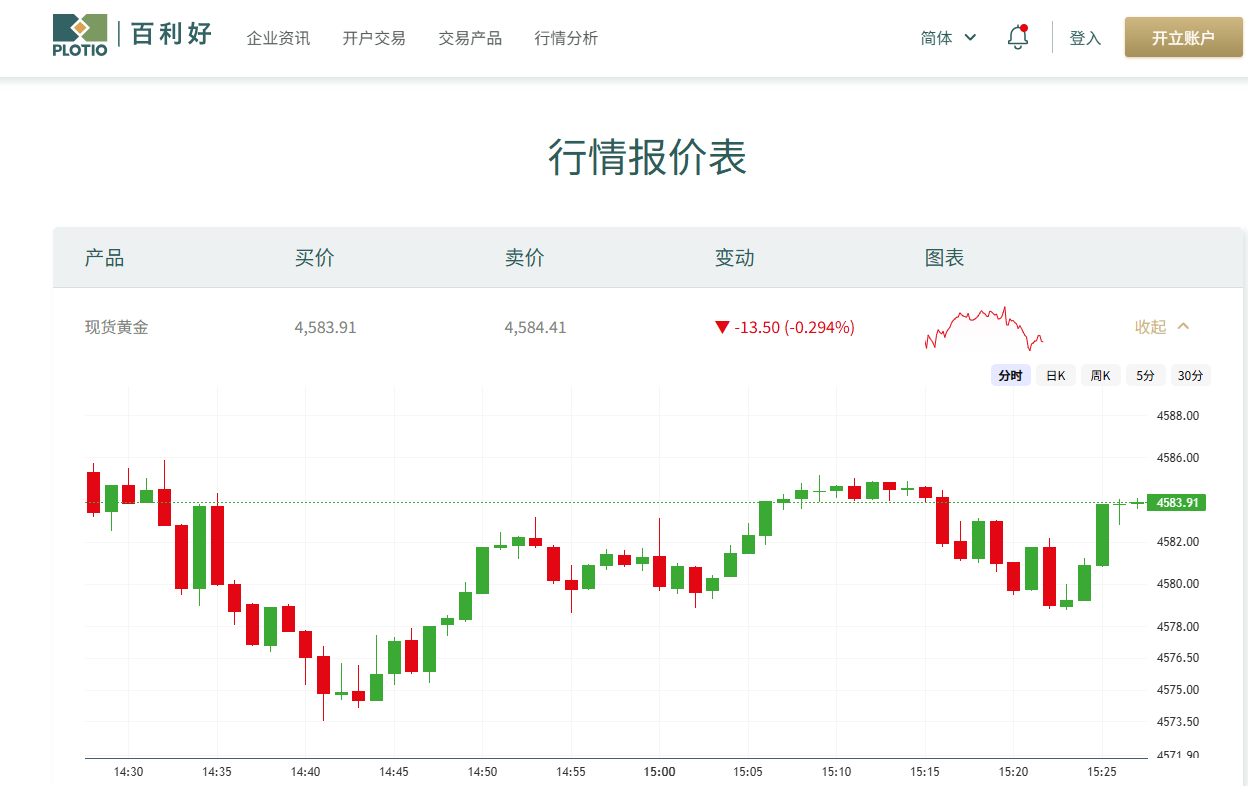Open the 简体 language dropdown

(946, 37)
